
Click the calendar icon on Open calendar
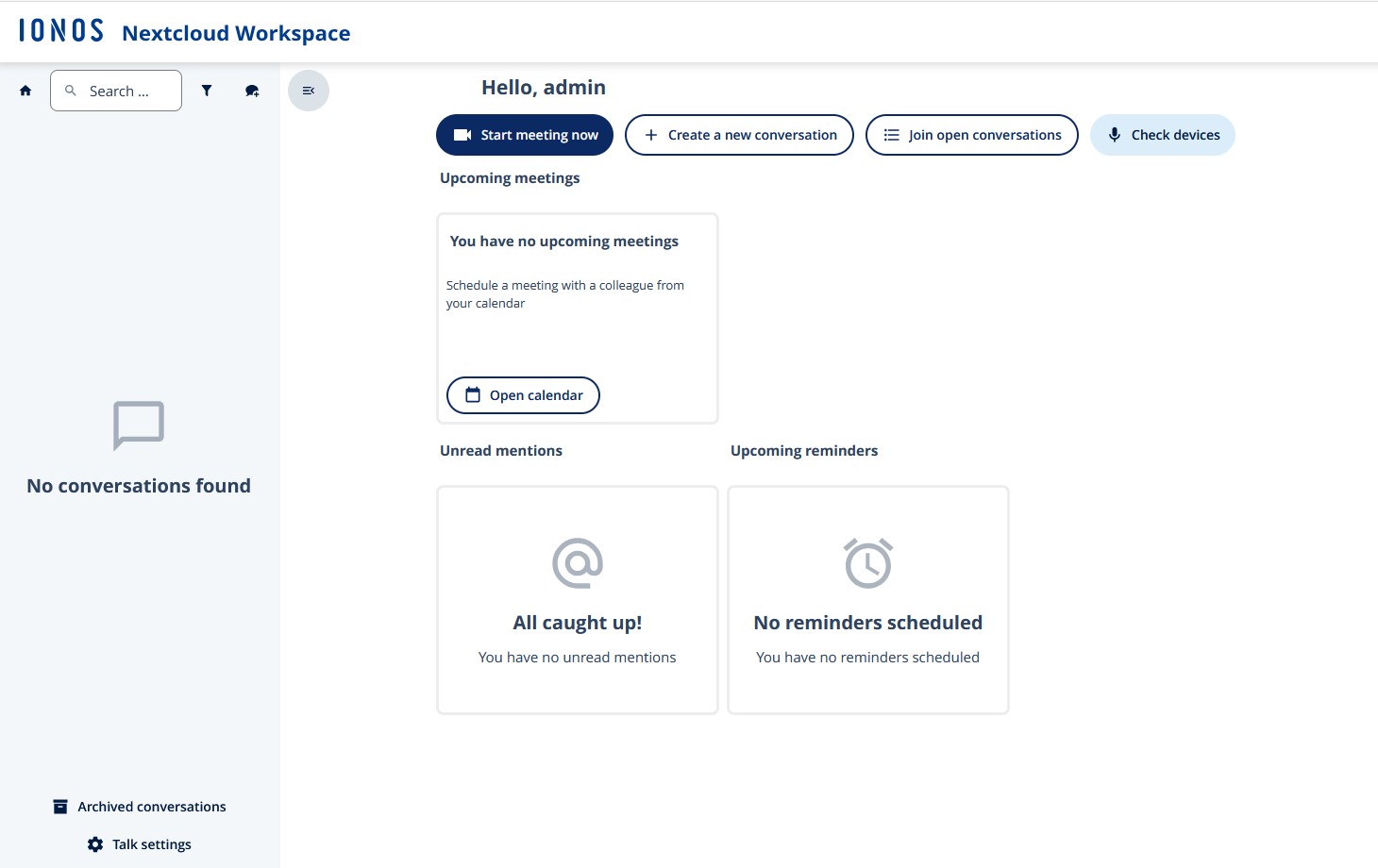click(473, 395)
